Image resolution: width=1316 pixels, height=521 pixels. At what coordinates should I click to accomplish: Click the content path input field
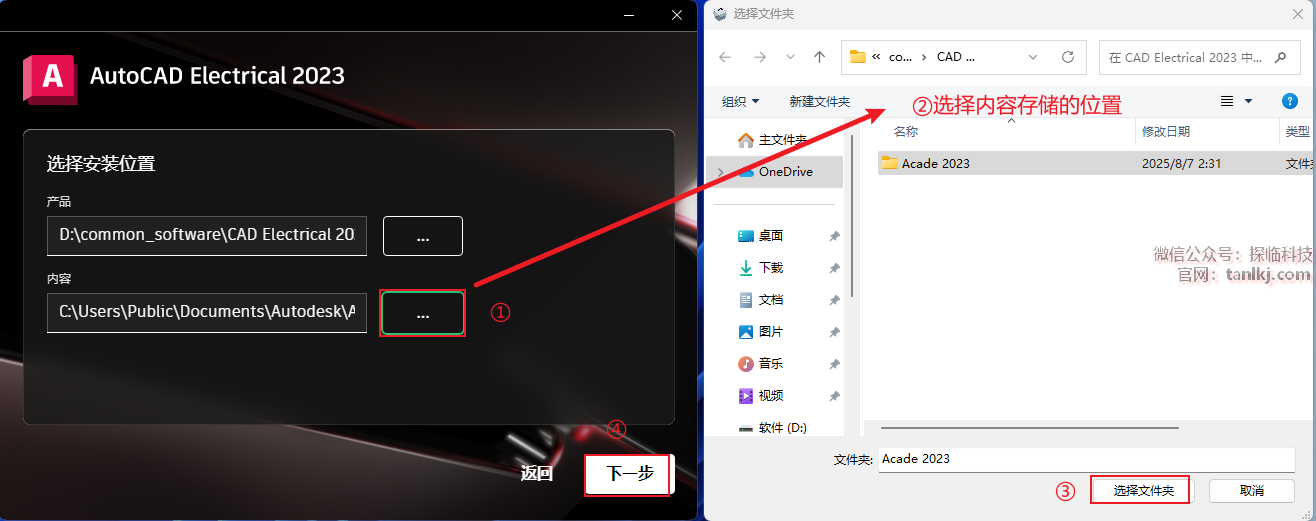point(207,313)
